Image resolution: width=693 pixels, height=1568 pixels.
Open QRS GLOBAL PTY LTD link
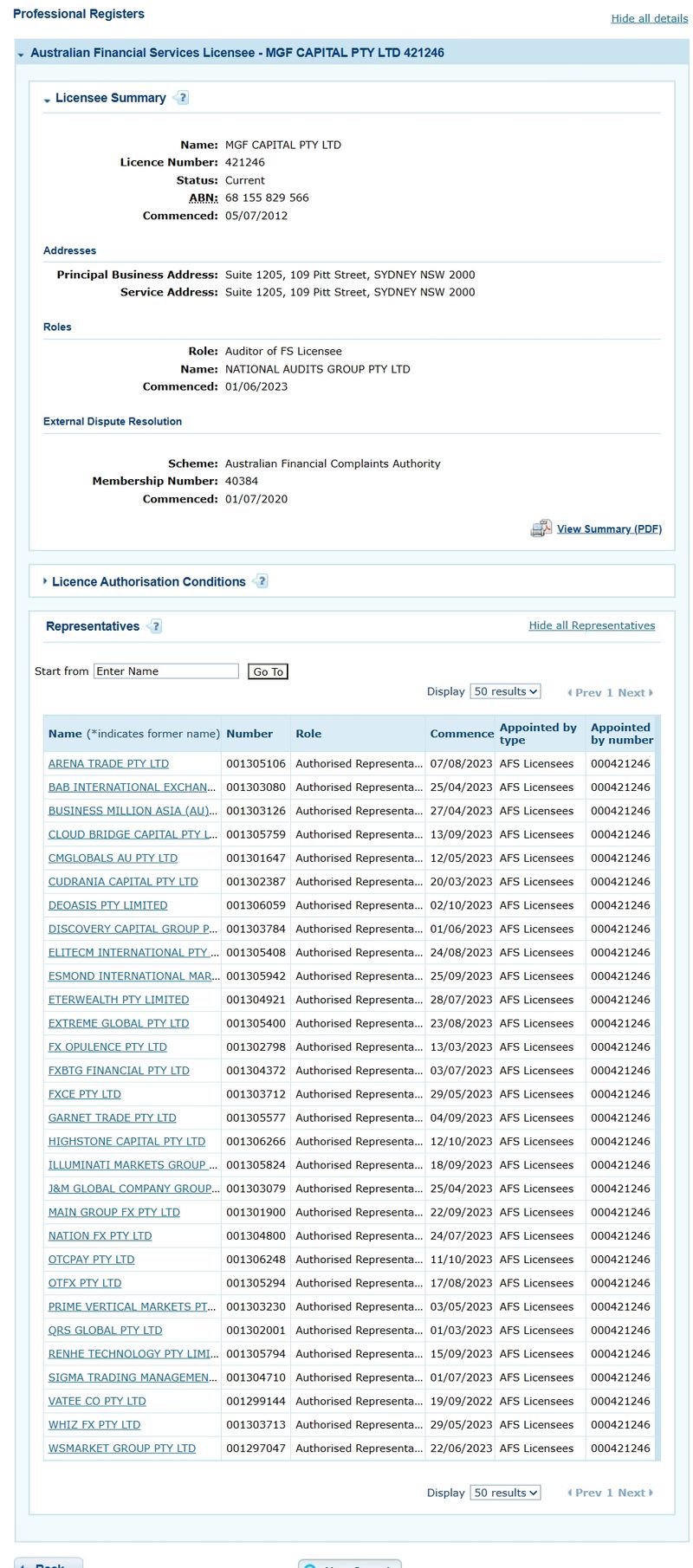[105, 1330]
